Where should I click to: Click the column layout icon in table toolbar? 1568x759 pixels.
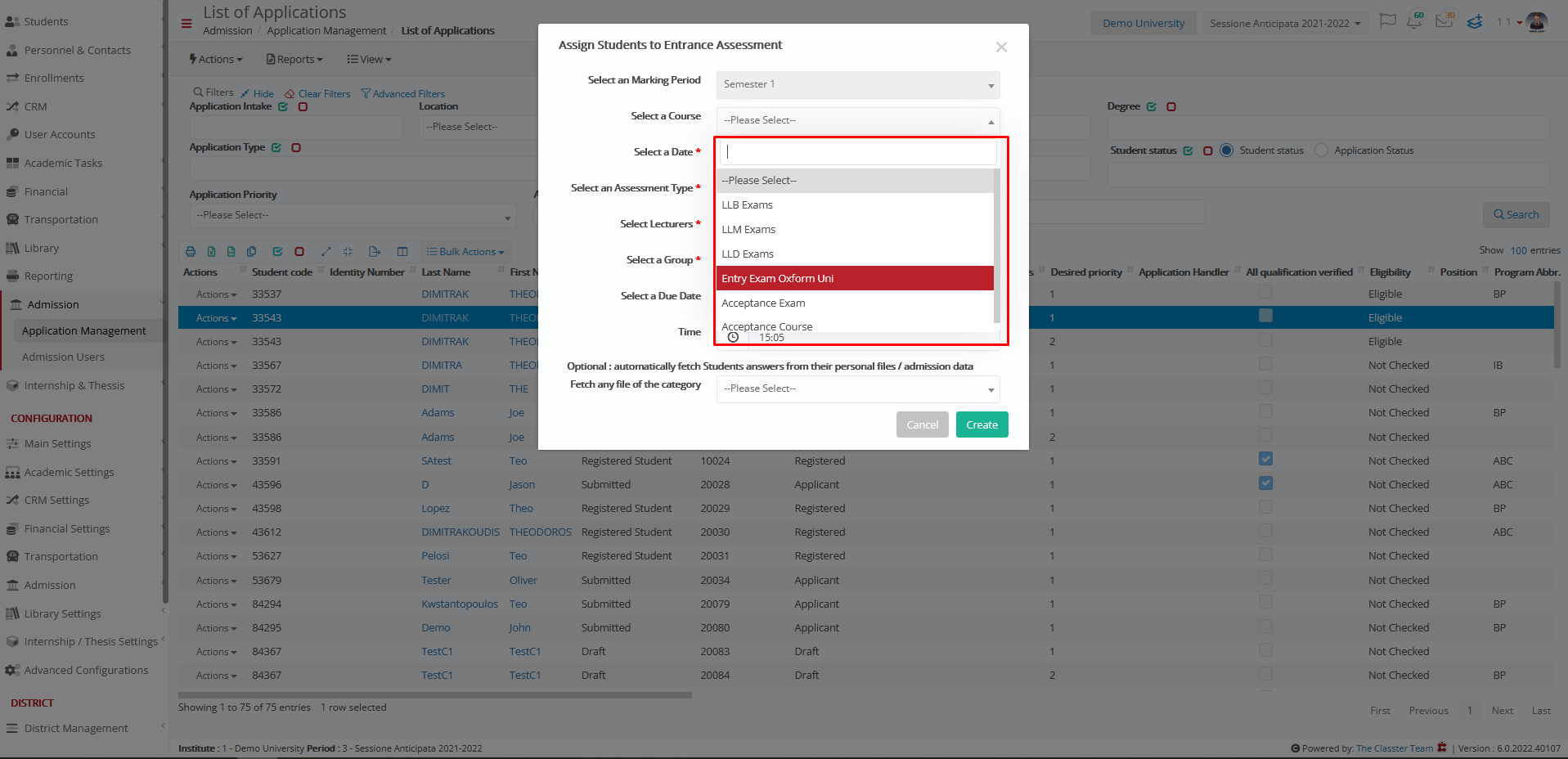(x=402, y=252)
